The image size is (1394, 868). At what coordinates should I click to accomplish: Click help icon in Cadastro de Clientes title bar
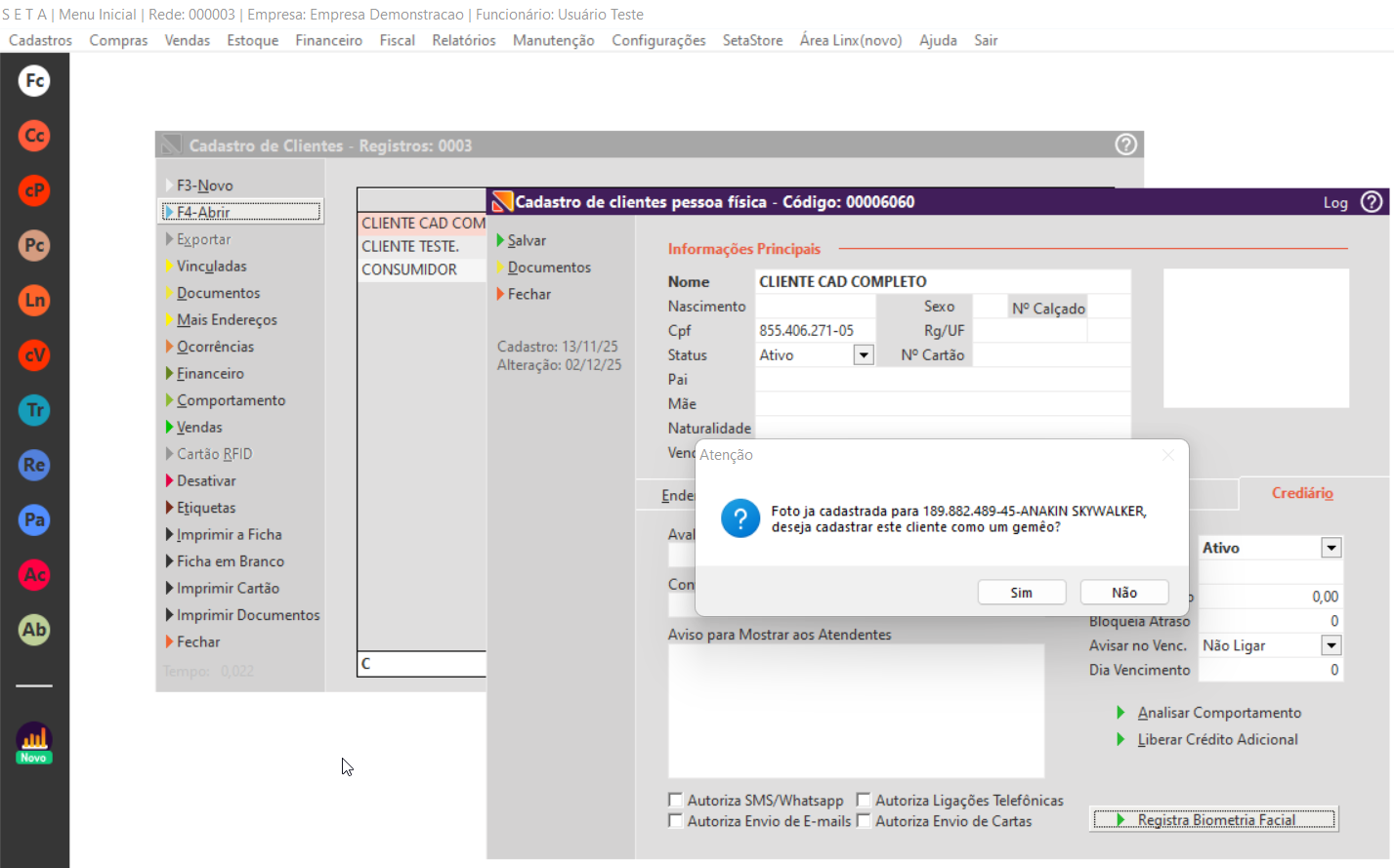[x=1125, y=145]
